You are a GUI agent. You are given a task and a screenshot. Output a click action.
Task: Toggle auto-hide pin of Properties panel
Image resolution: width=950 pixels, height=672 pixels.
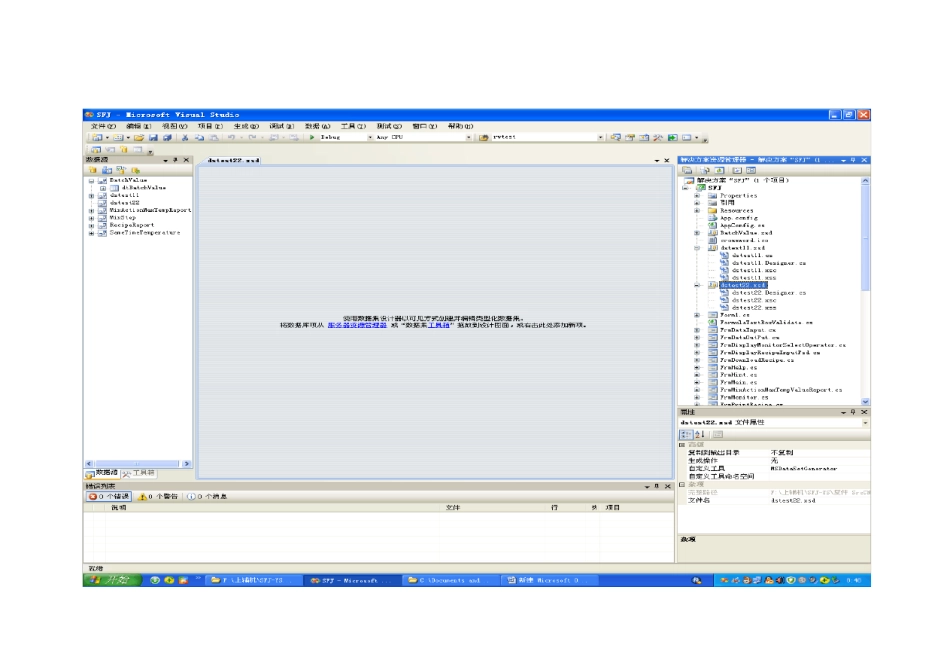tap(853, 412)
